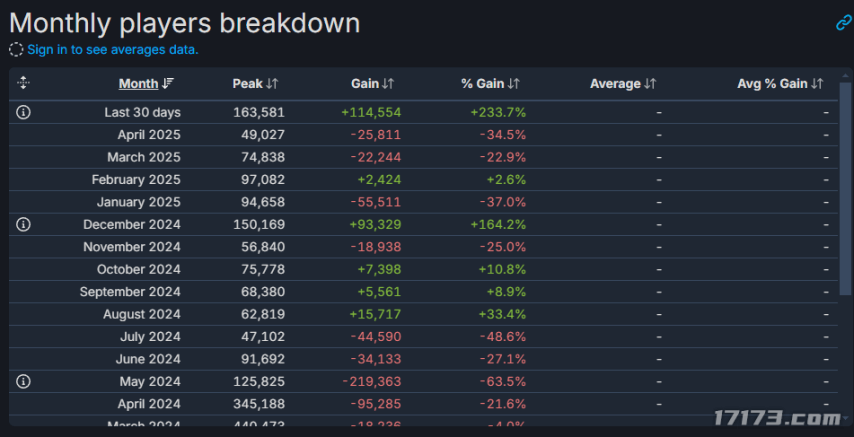
Task: Toggle sort order on % Gain column
Action: (x=514, y=83)
